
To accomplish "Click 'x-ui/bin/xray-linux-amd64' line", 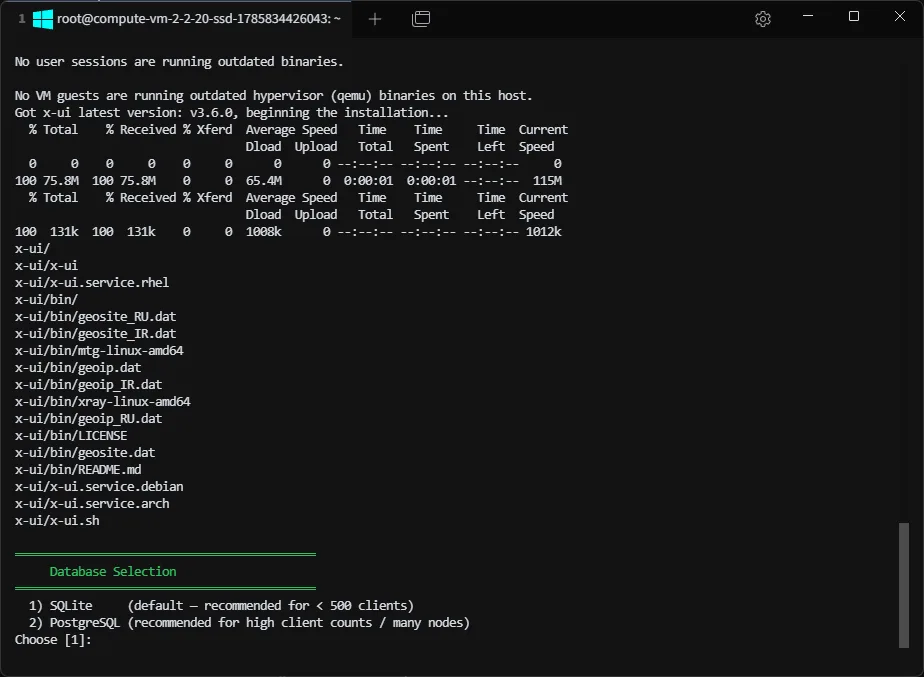I will click(103, 401).
